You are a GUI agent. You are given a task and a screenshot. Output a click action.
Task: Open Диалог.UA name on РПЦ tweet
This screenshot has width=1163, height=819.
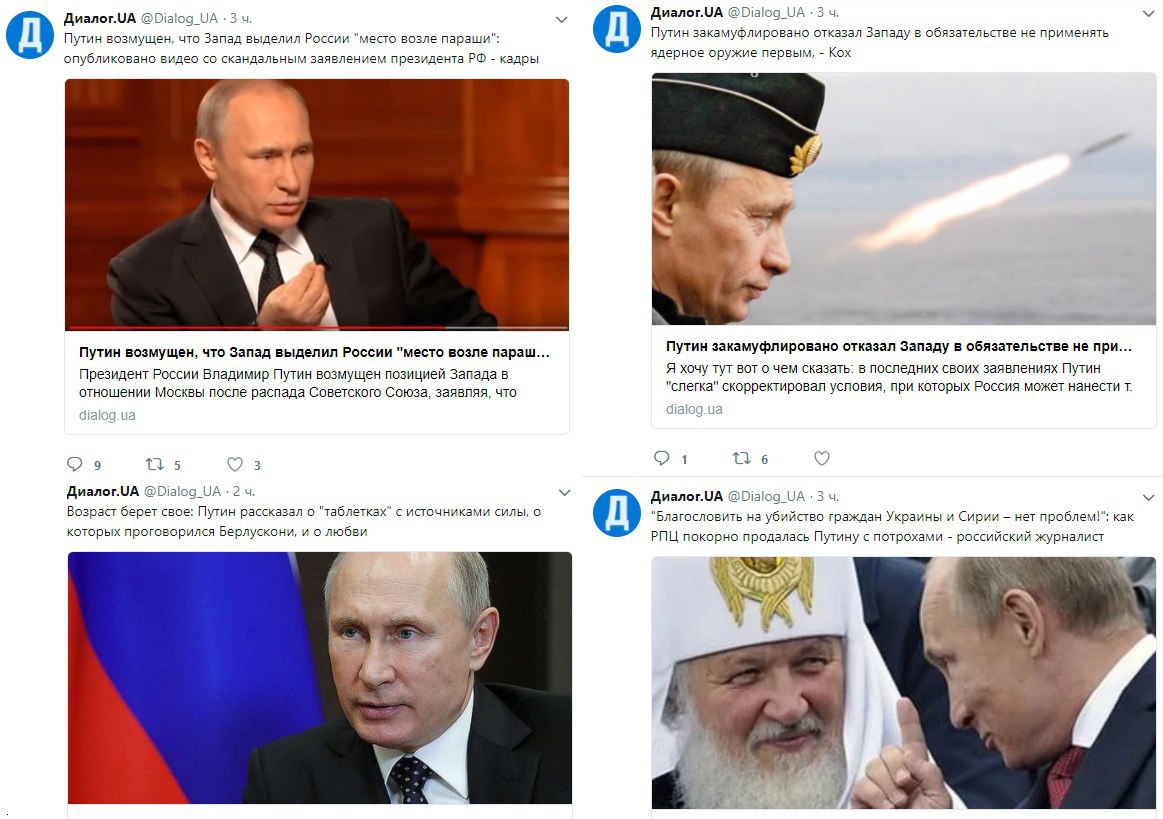point(686,496)
